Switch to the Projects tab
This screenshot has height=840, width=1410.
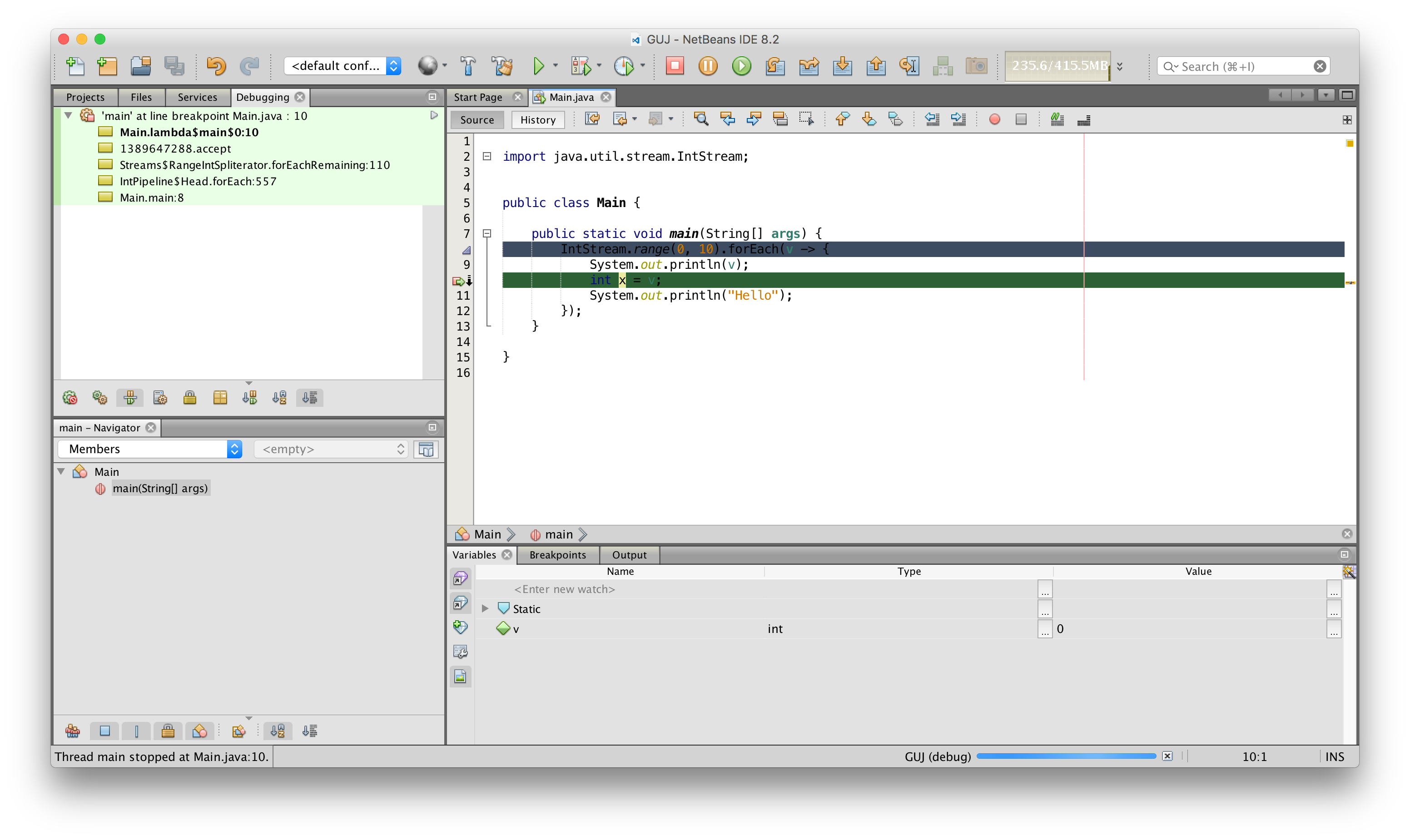pyautogui.click(x=85, y=97)
